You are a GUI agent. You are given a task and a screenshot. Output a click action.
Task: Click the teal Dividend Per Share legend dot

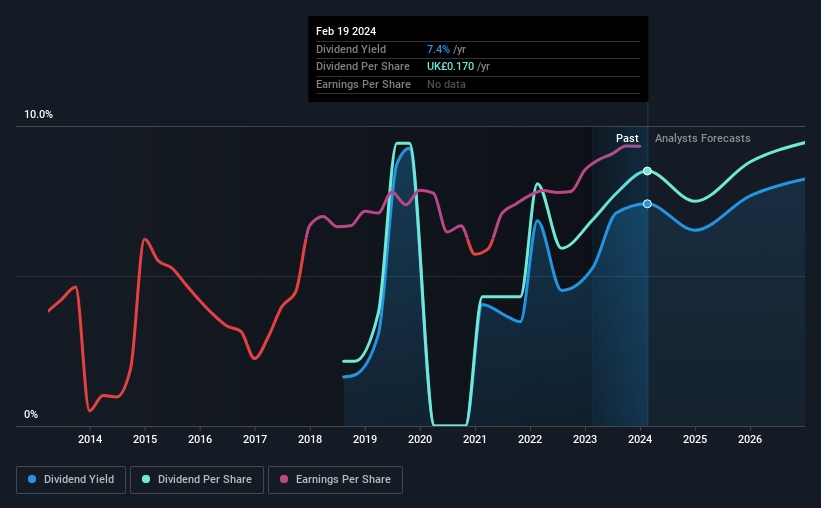point(146,479)
